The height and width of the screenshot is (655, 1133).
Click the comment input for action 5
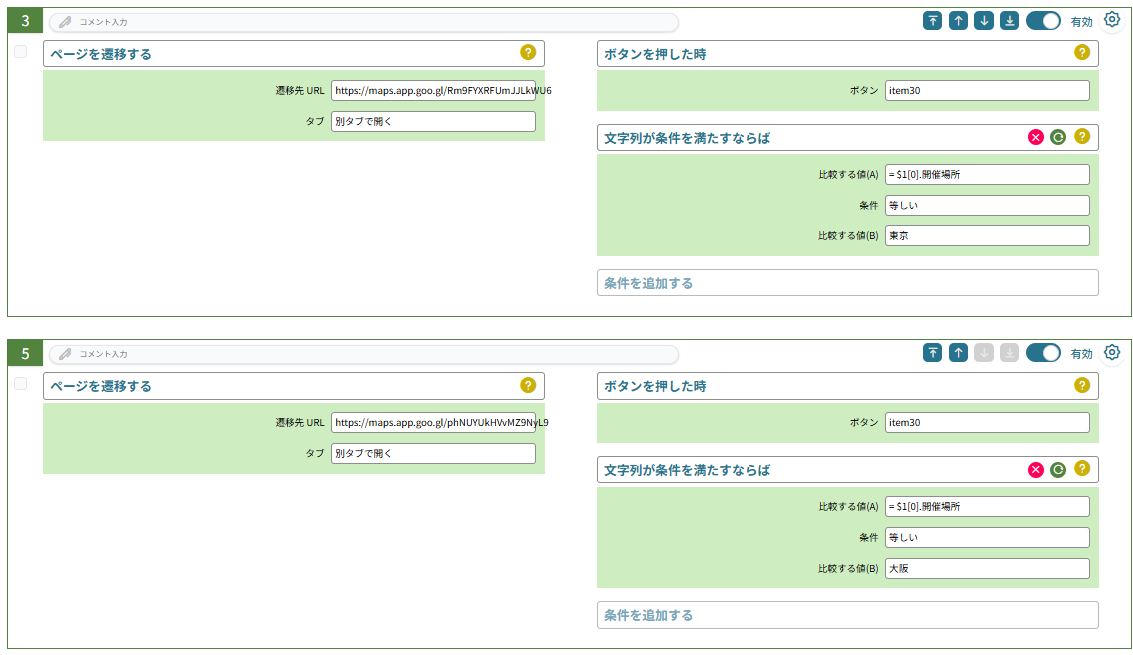point(363,354)
